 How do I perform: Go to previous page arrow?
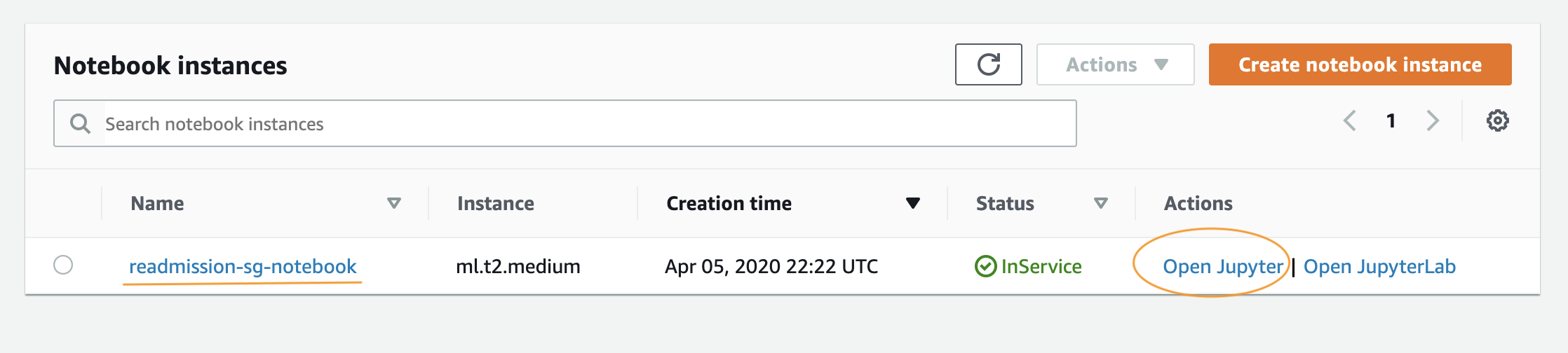pos(1349,120)
